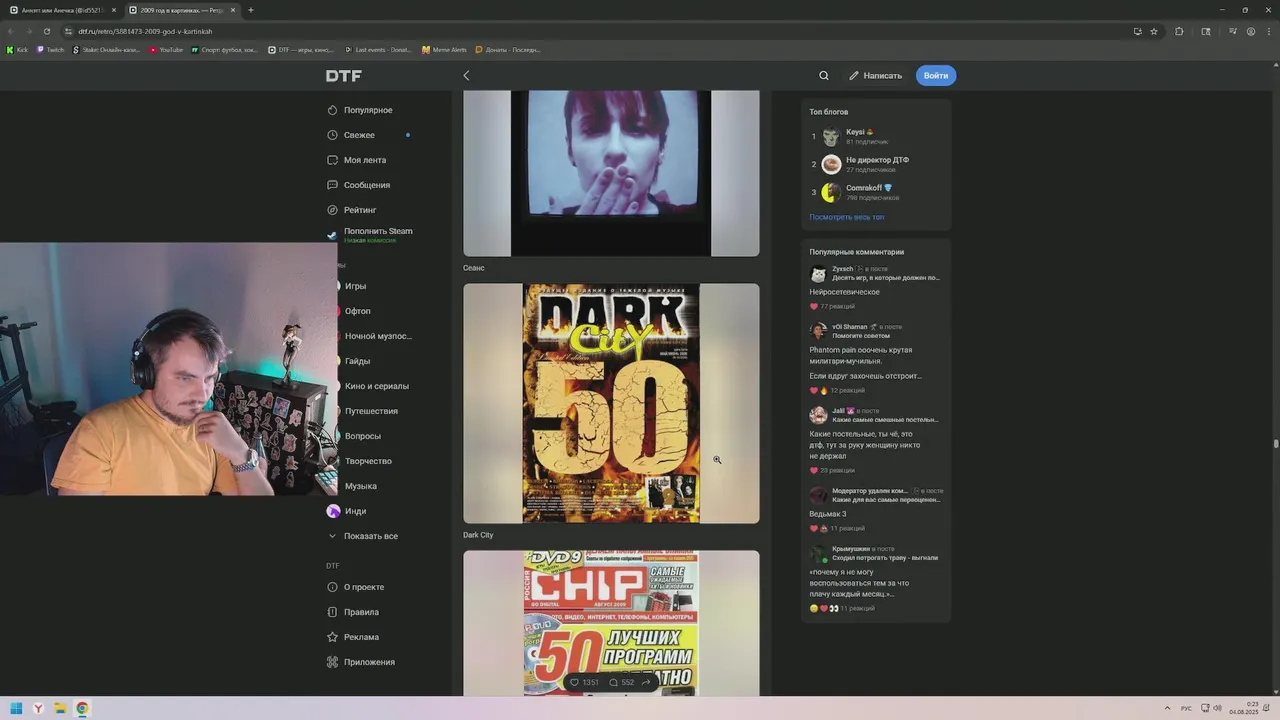Click the Реклама star icon

point(333,637)
